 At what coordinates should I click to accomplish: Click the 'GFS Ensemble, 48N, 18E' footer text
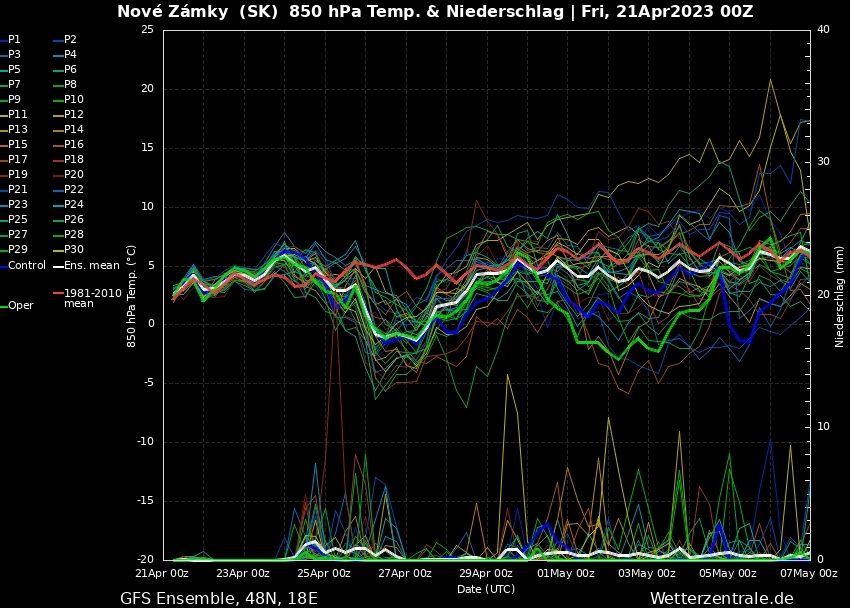tap(218, 598)
